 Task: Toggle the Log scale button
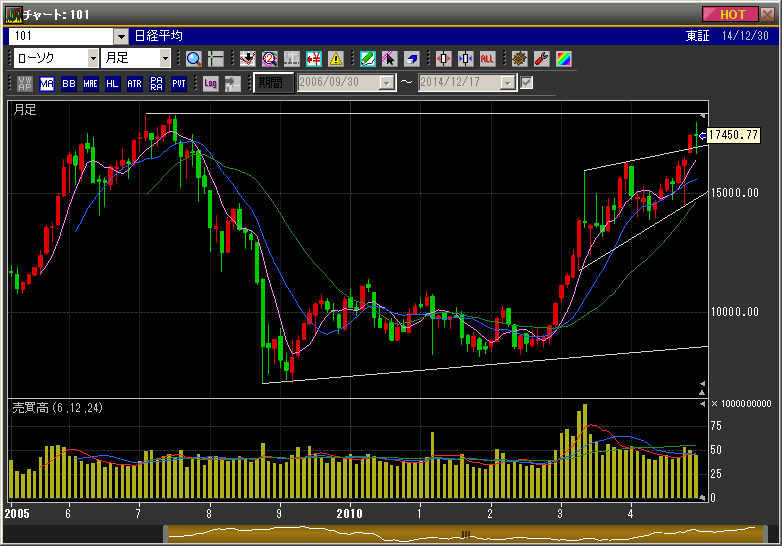point(210,83)
